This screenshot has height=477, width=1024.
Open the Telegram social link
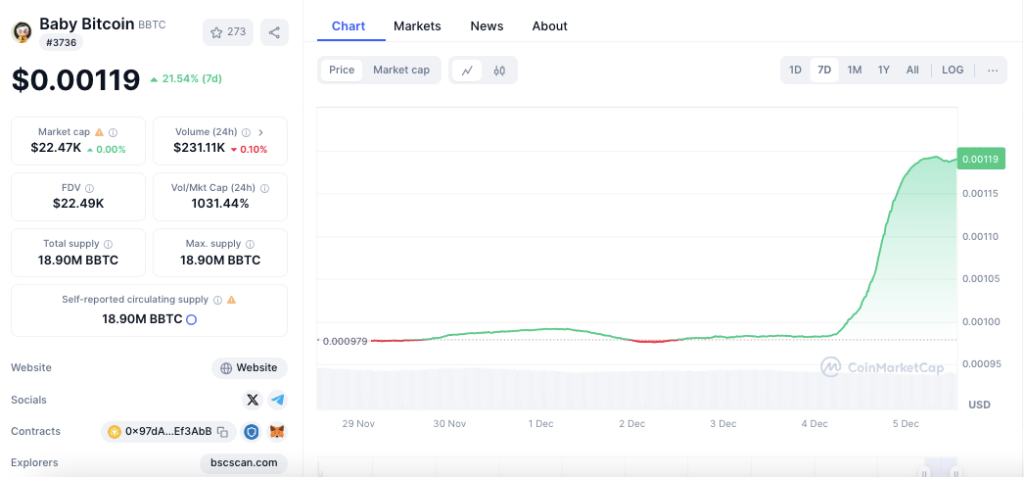click(277, 400)
